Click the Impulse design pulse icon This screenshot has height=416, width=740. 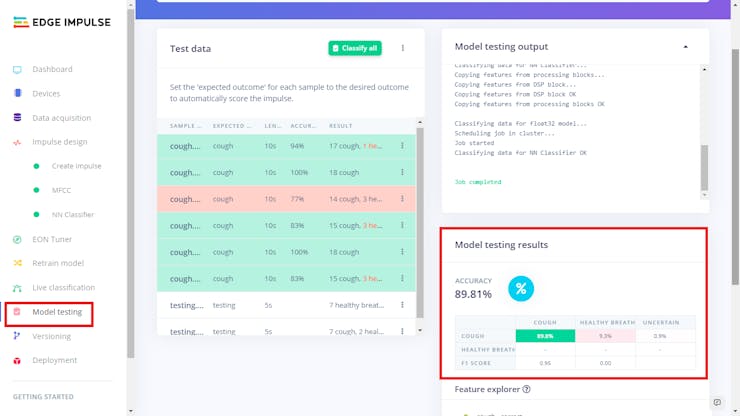17,142
